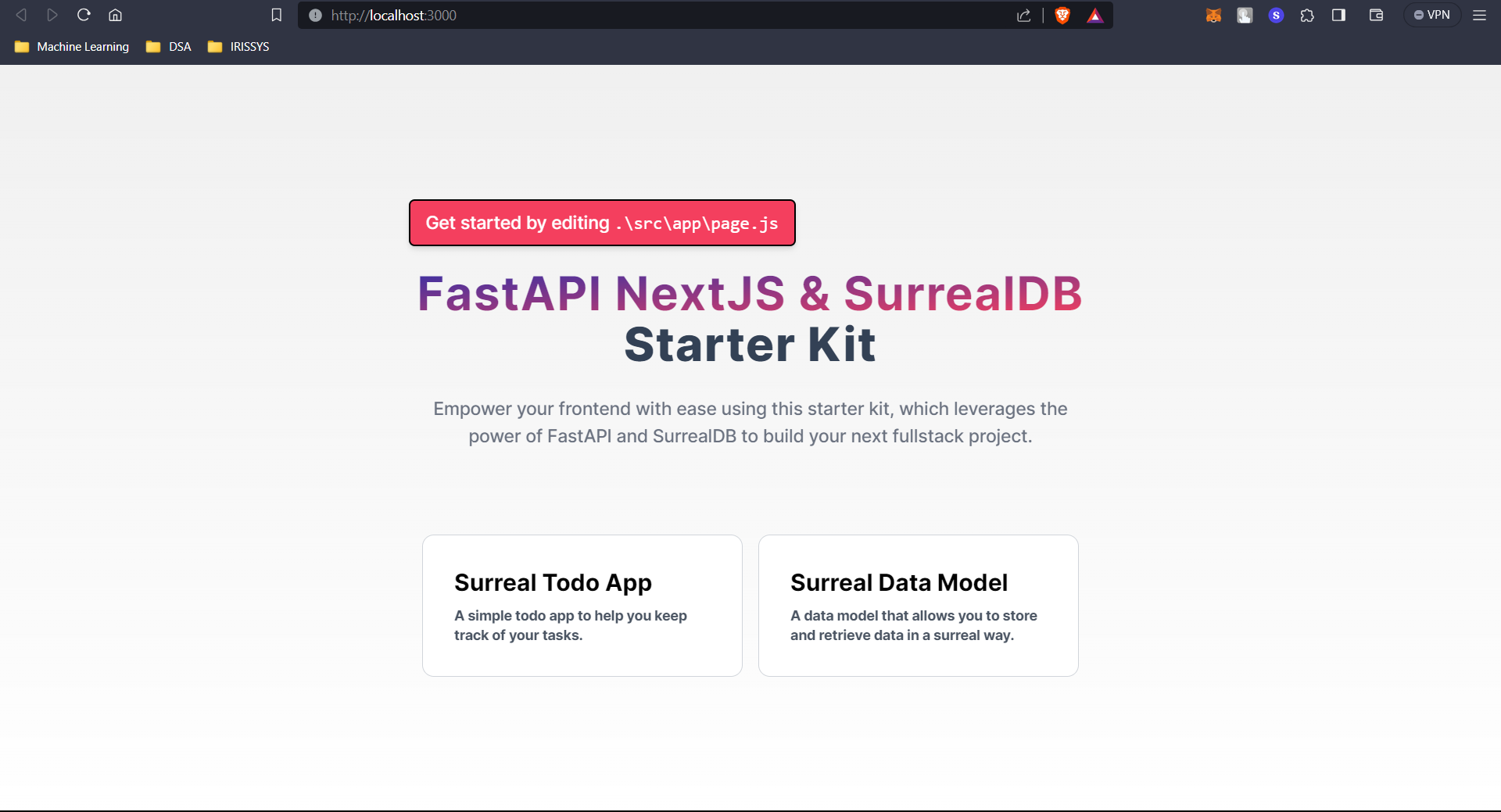Open the Surreal Data Model card
The height and width of the screenshot is (812, 1501).
coord(919,606)
